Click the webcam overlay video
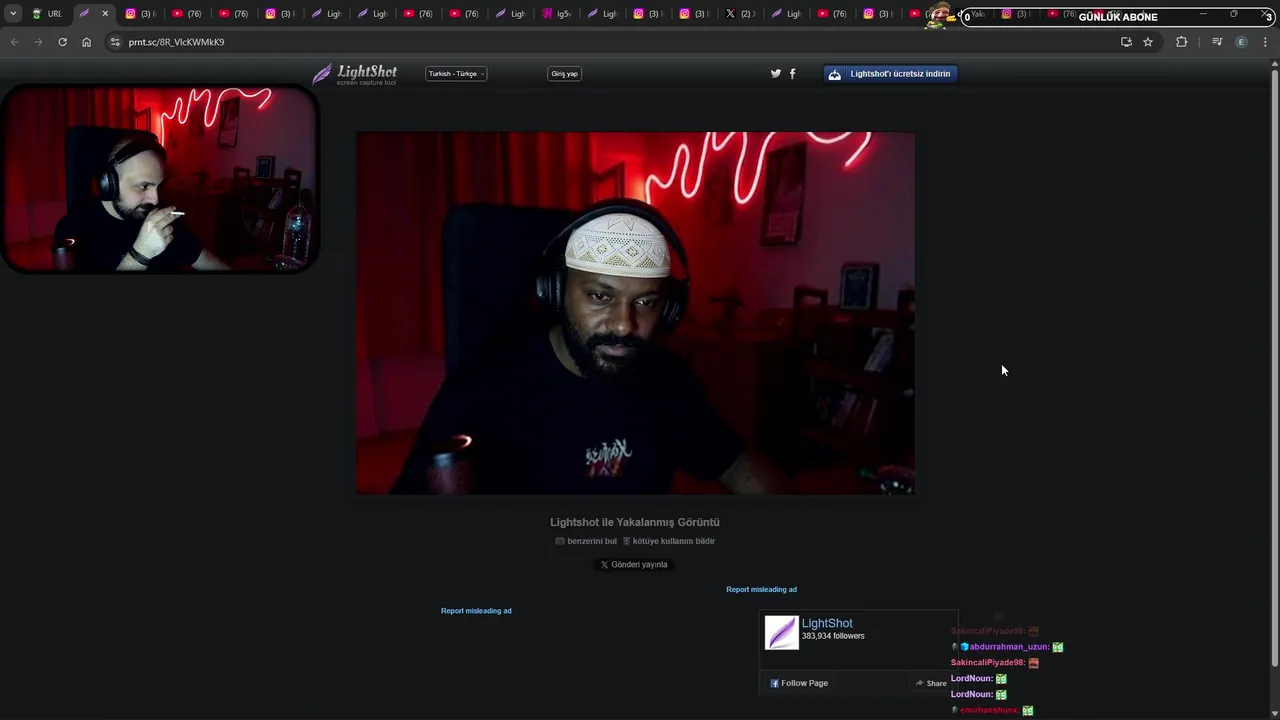The height and width of the screenshot is (720, 1280). [x=160, y=179]
